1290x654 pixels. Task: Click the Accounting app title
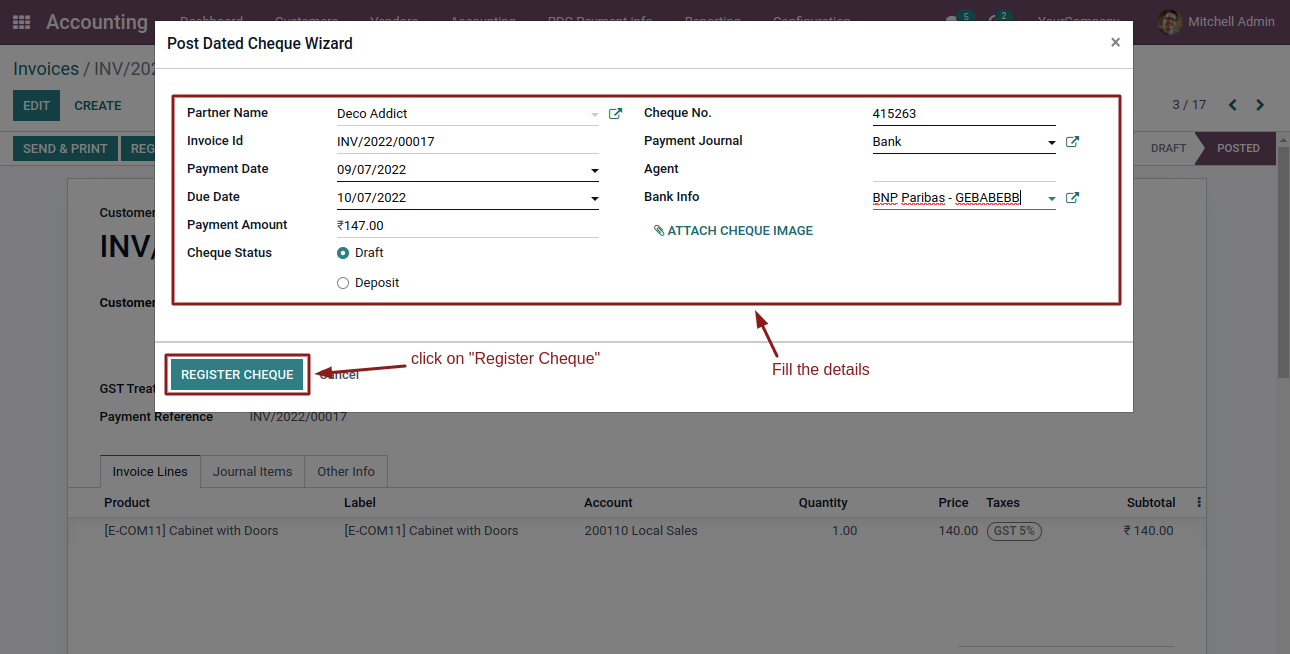tap(96, 22)
